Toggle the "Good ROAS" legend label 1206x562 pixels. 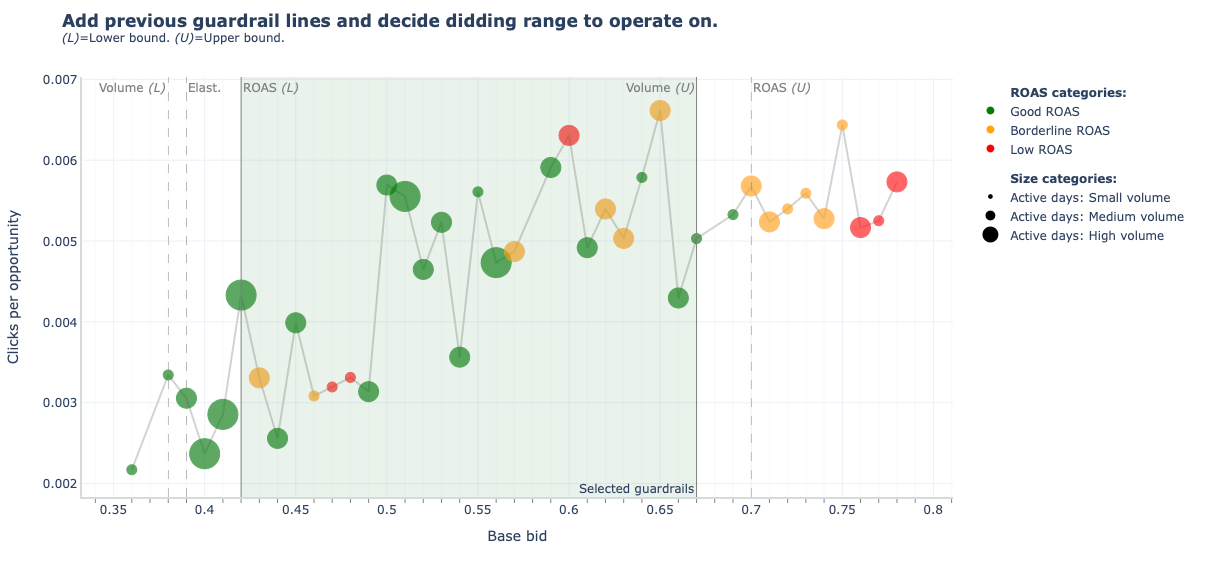click(x=1044, y=112)
